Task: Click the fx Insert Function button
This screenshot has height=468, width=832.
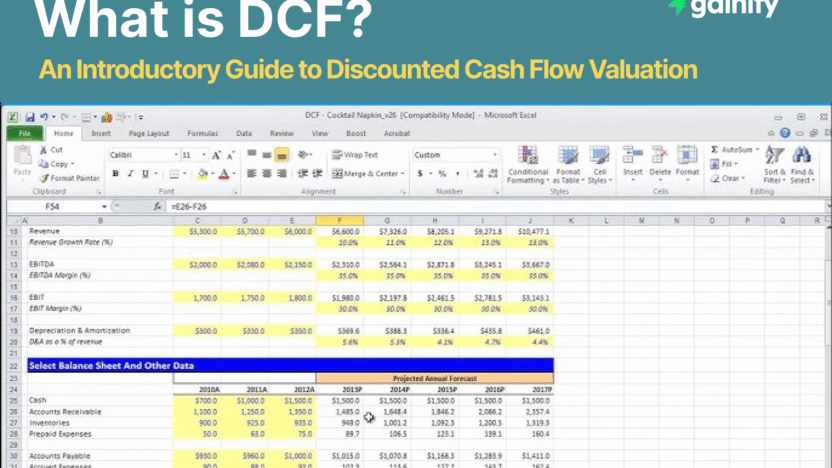Action: (x=157, y=206)
